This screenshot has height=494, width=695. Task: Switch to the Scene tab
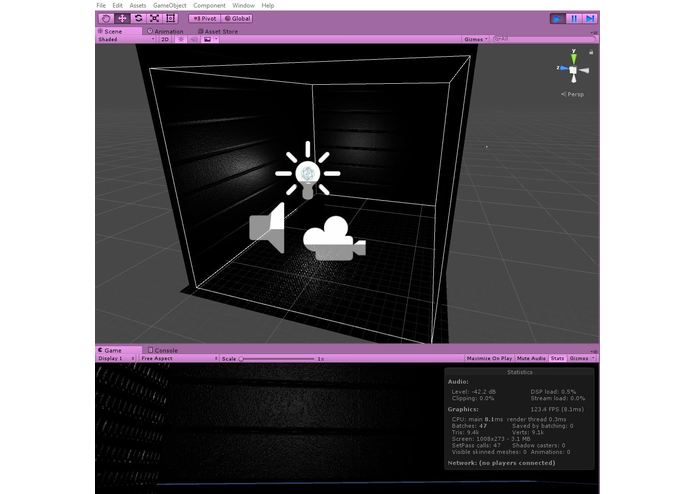coord(118,31)
